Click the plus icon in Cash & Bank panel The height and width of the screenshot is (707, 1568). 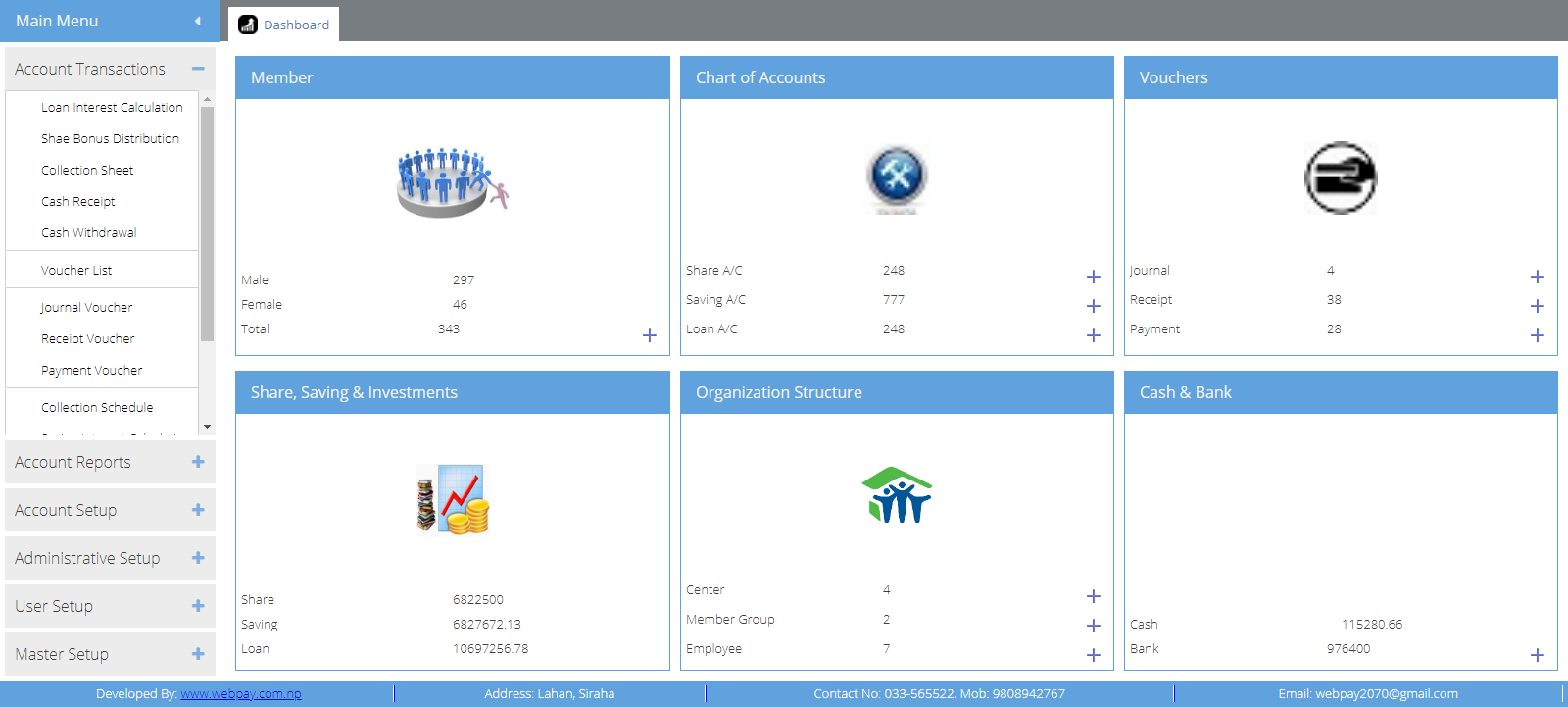pos(1537,655)
